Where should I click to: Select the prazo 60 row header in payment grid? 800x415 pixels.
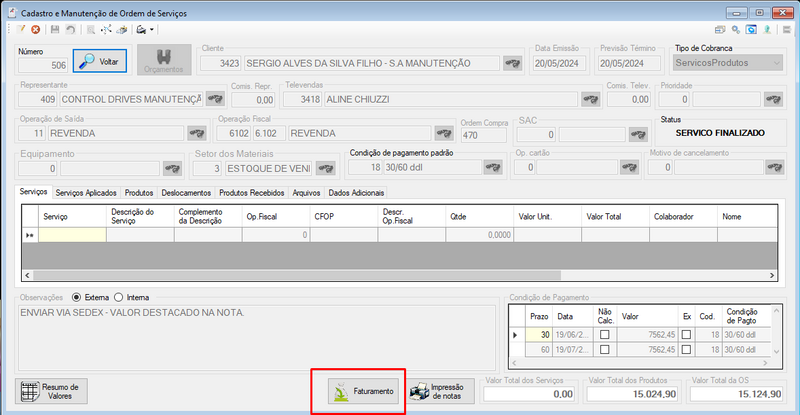click(x=517, y=350)
